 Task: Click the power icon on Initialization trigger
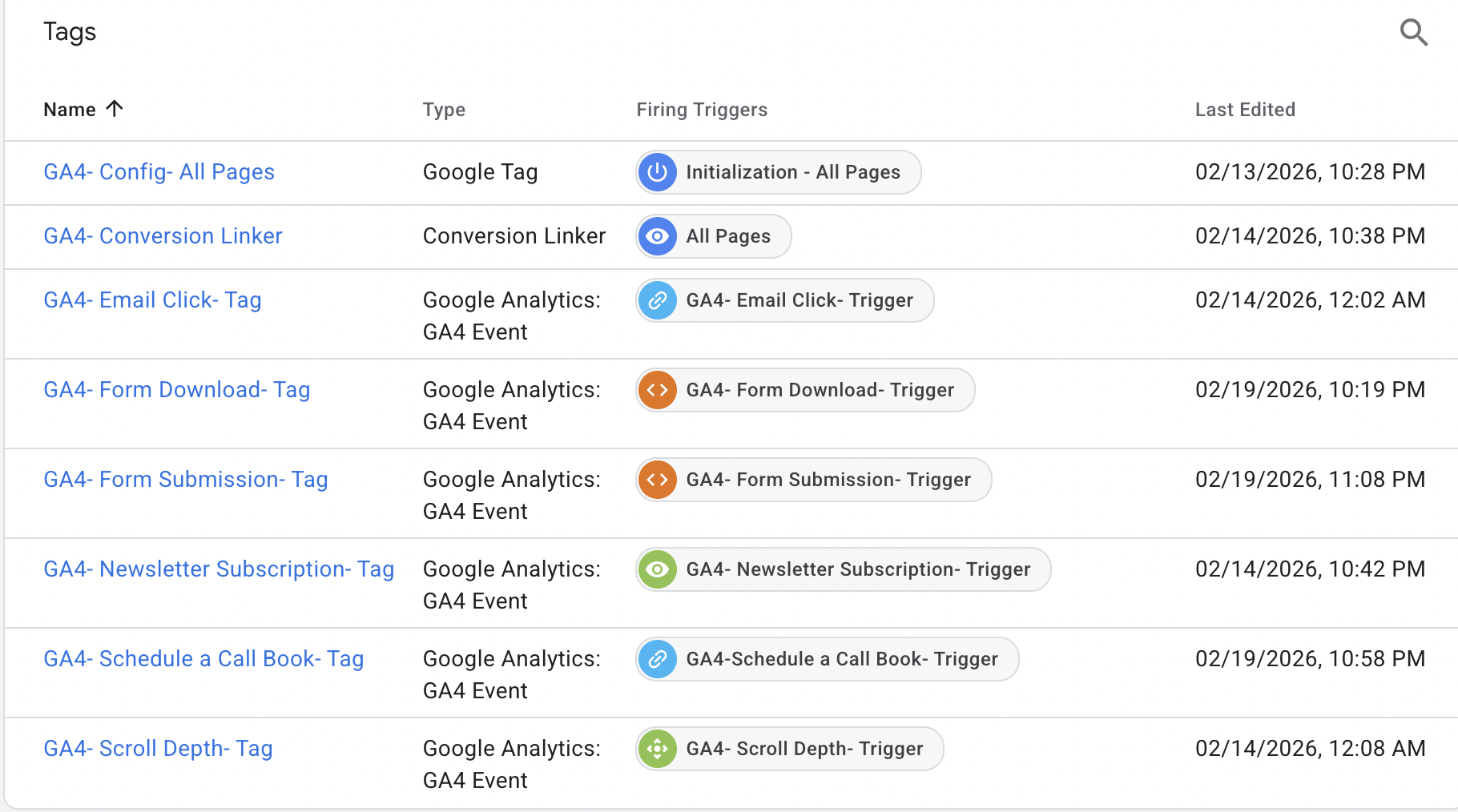657,172
